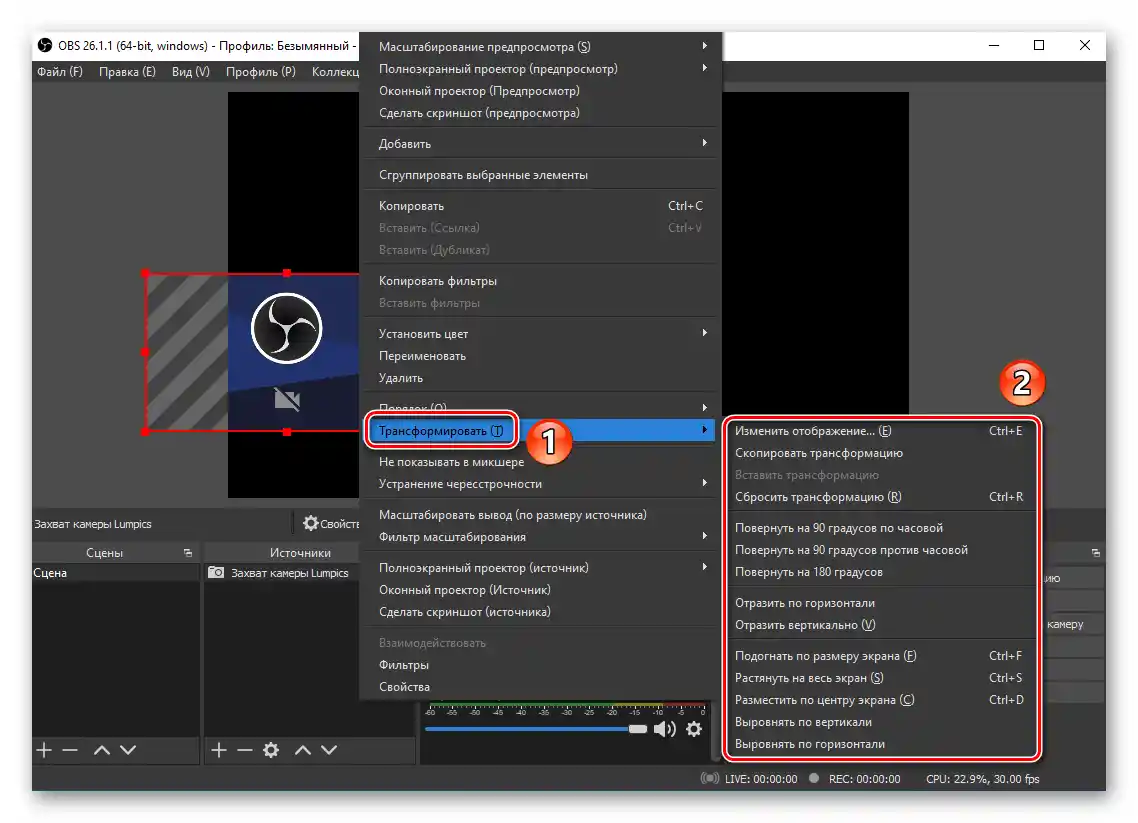Viewport: 1138px width, 823px height.
Task: Expand the Трансформировать submenu
Action: 541,431
